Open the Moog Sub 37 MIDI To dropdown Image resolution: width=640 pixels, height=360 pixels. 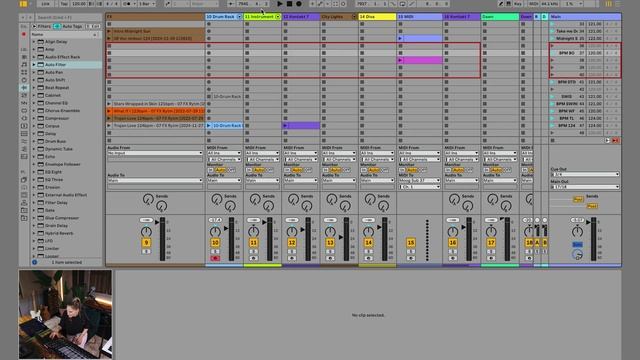click(419, 180)
